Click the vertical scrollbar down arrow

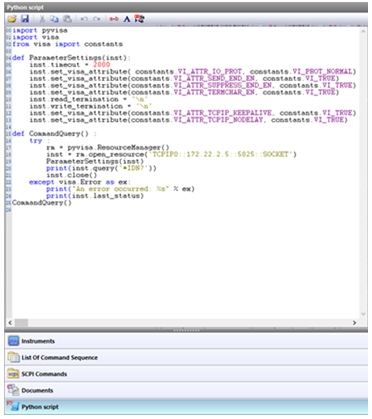(x=363, y=314)
